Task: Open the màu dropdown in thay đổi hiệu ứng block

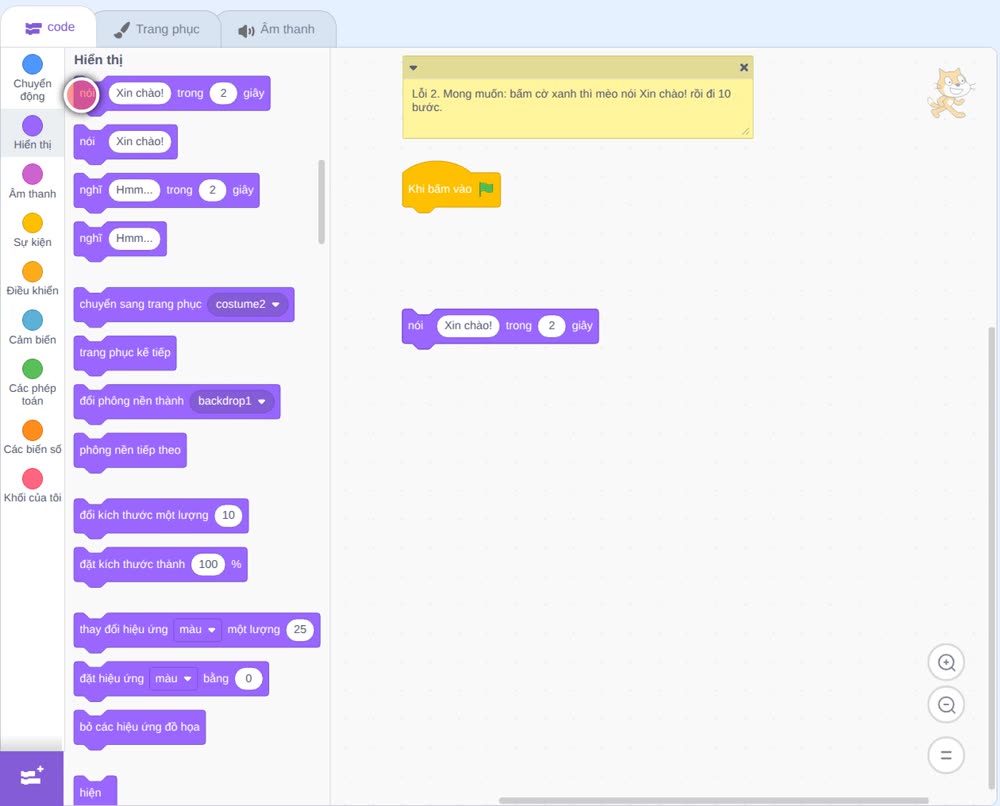Action: coord(197,629)
